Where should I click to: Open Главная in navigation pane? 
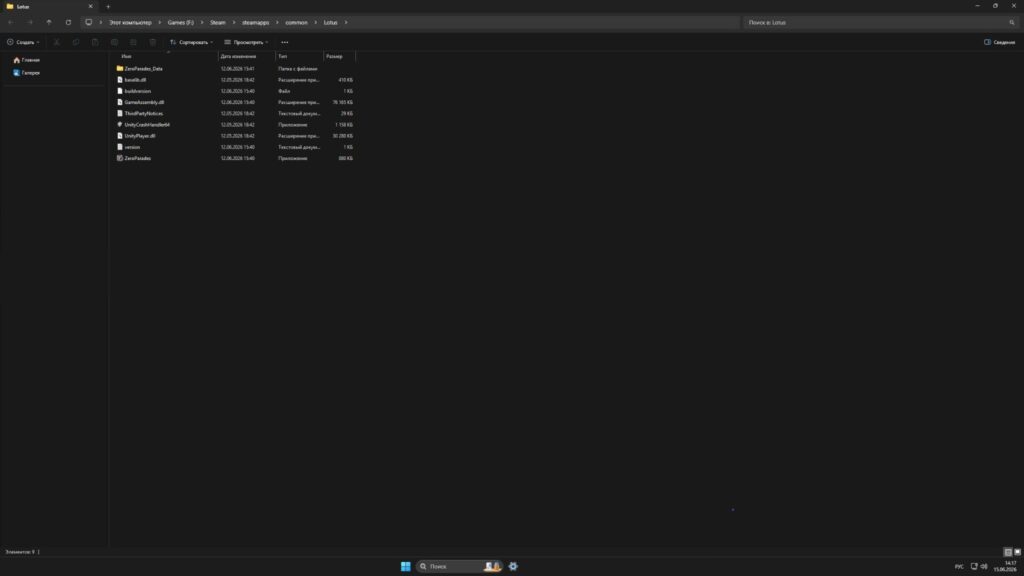(27, 60)
